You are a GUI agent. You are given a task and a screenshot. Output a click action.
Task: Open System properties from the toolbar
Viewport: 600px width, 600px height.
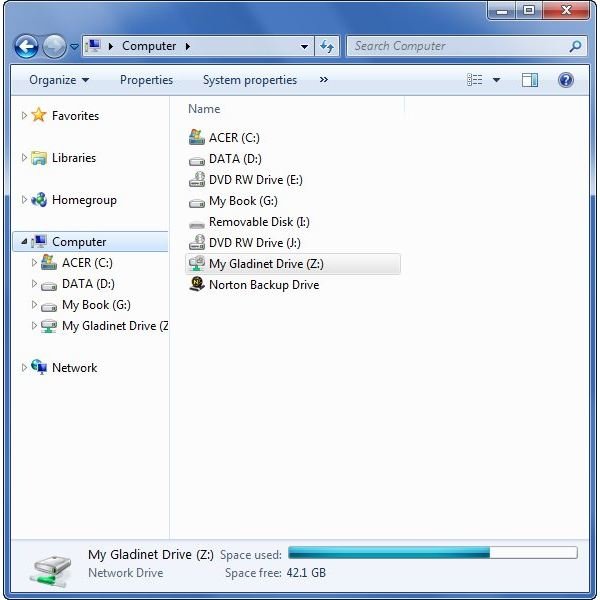click(x=249, y=80)
